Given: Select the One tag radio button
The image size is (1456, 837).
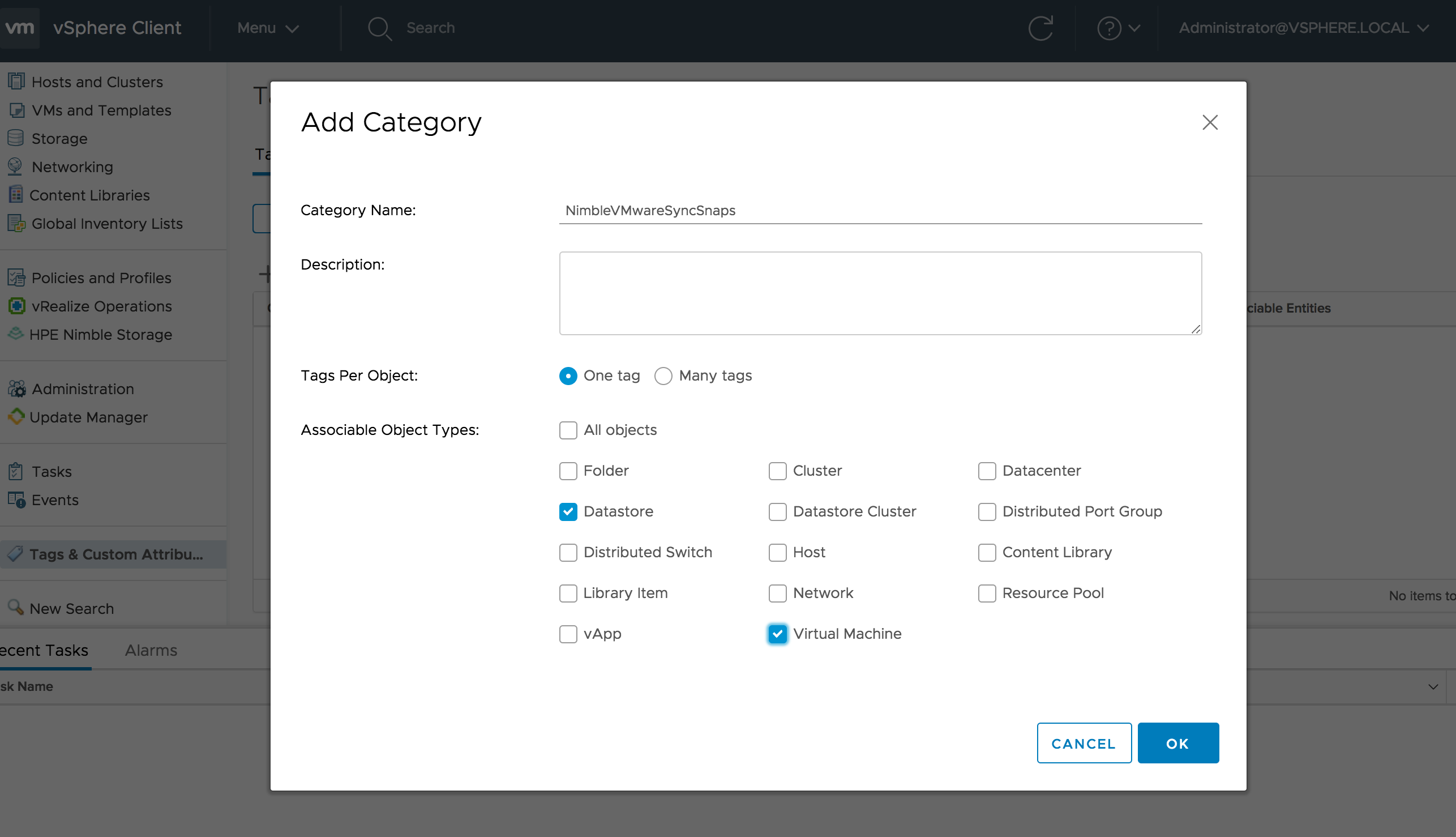Looking at the screenshot, I should (x=568, y=375).
